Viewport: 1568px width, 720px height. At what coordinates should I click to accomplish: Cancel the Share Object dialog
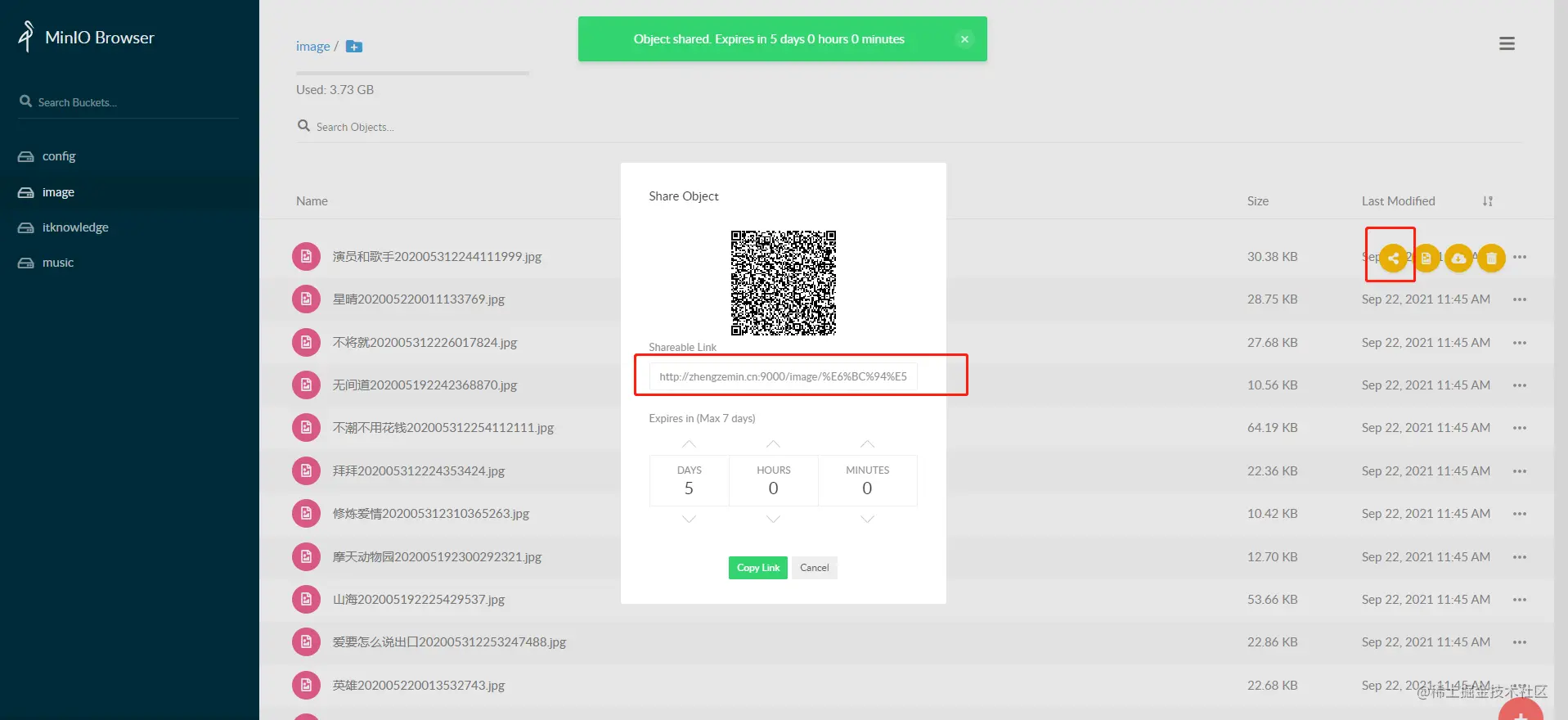tap(814, 568)
